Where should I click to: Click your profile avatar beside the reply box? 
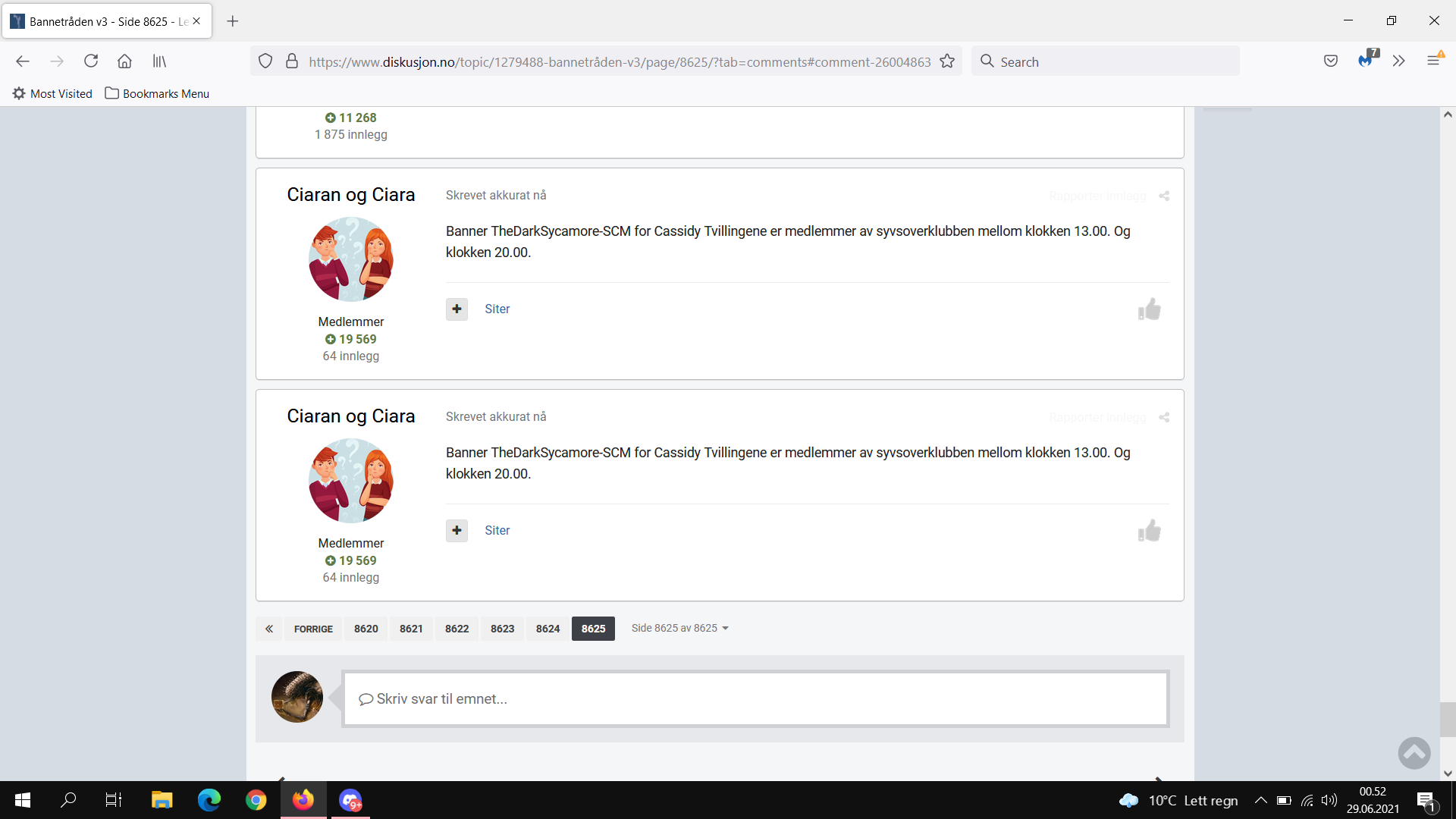(x=297, y=697)
